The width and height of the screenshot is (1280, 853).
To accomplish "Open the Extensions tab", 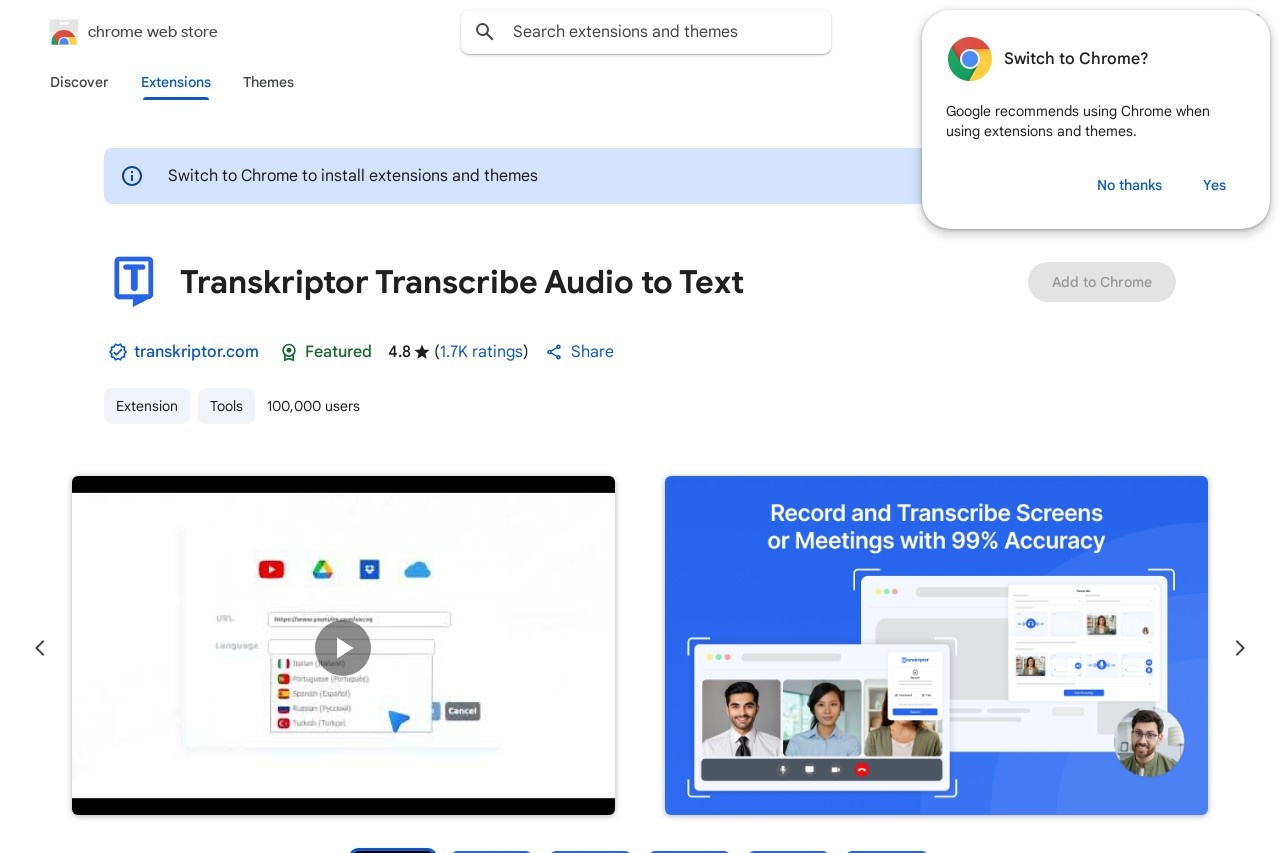I will pos(176,82).
